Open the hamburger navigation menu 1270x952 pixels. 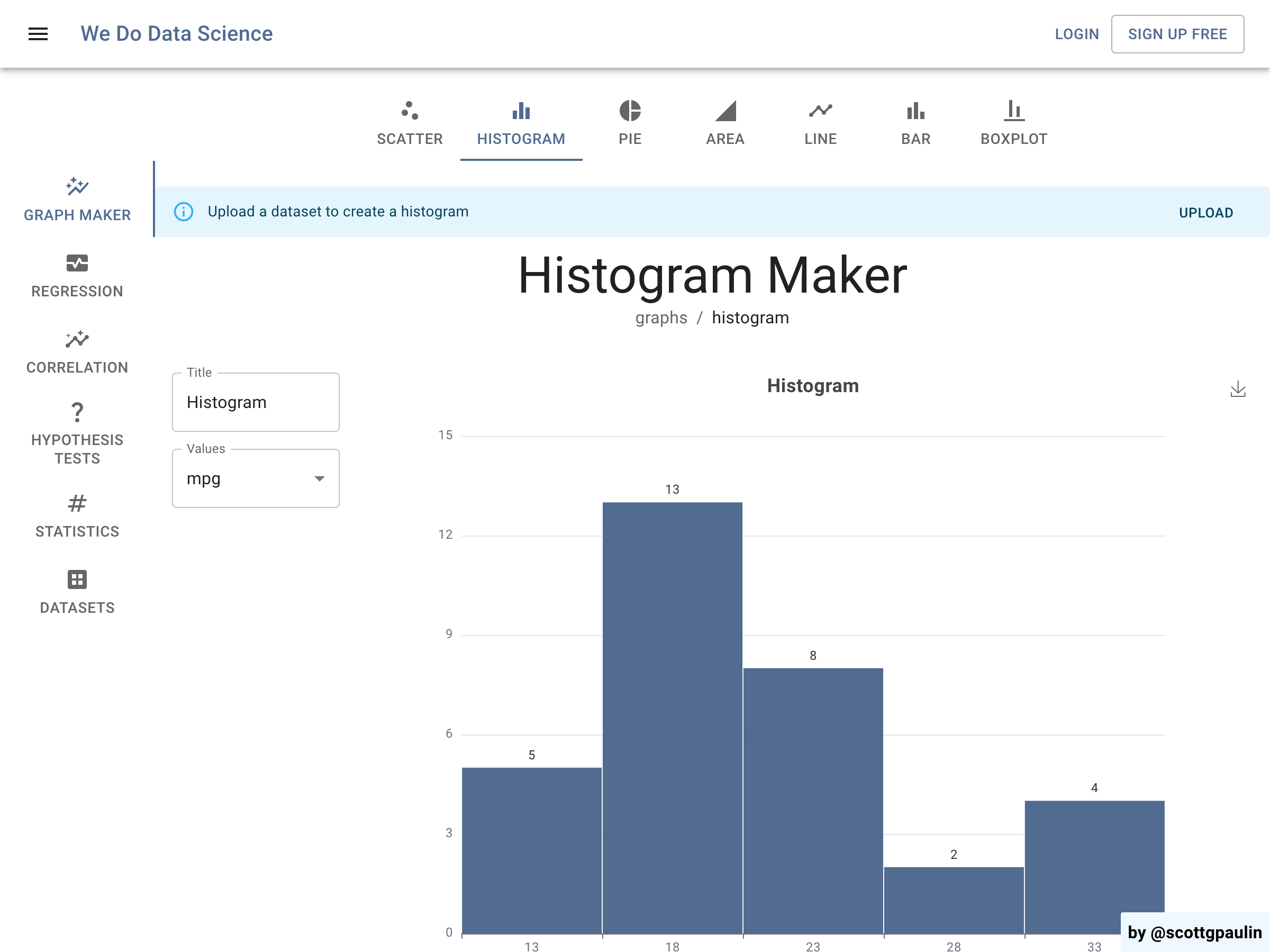pos(38,34)
